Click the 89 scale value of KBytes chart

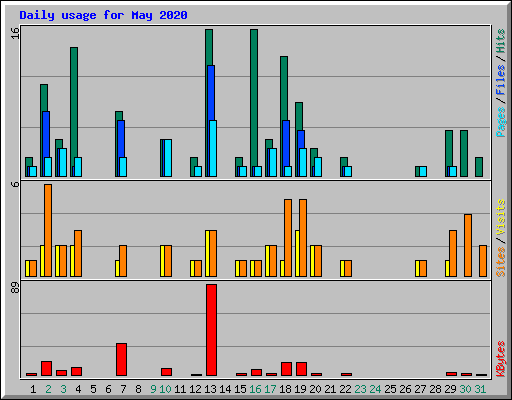(15, 287)
